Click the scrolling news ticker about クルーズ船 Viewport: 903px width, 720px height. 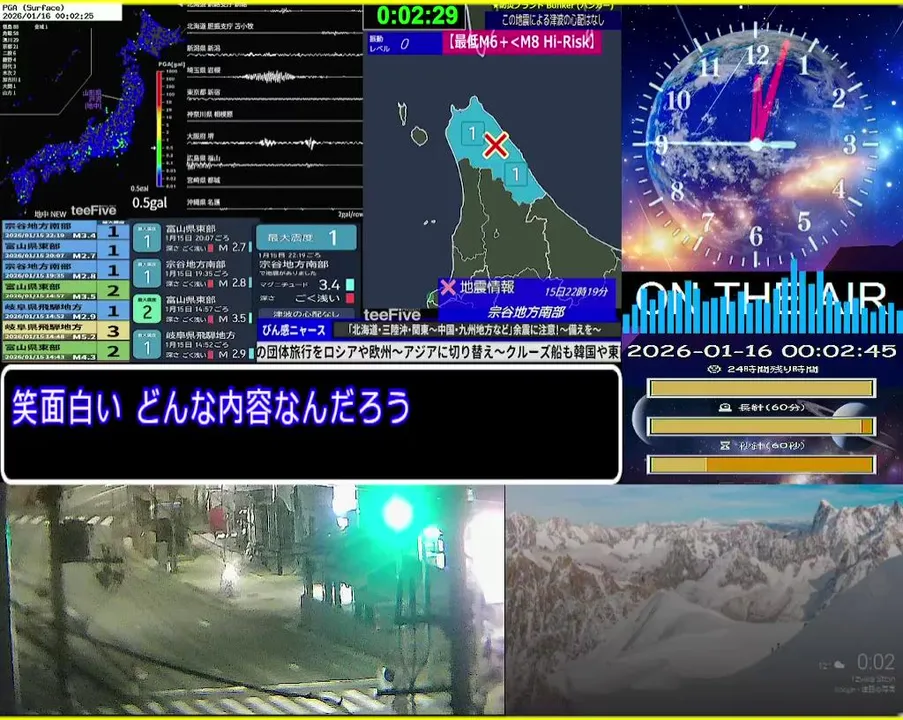pyautogui.click(x=438, y=351)
